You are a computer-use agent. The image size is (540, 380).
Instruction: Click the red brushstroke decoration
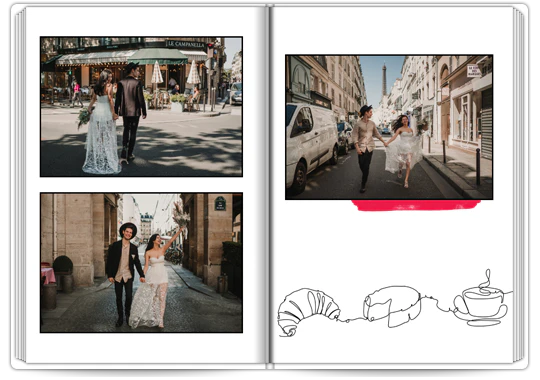point(416,205)
